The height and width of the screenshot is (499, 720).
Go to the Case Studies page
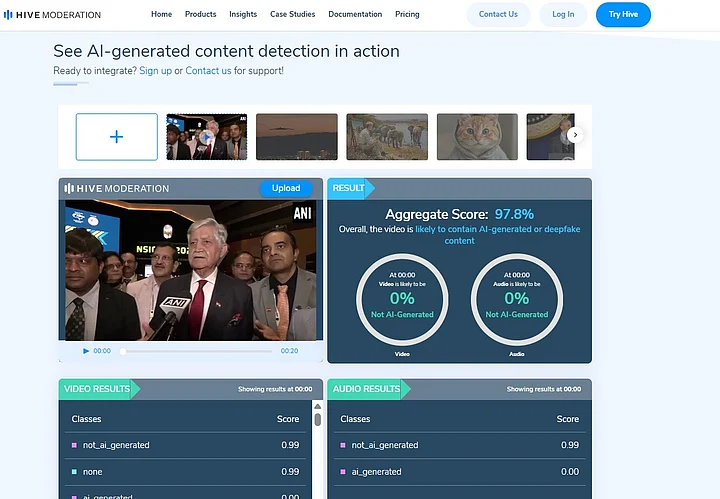(x=292, y=14)
